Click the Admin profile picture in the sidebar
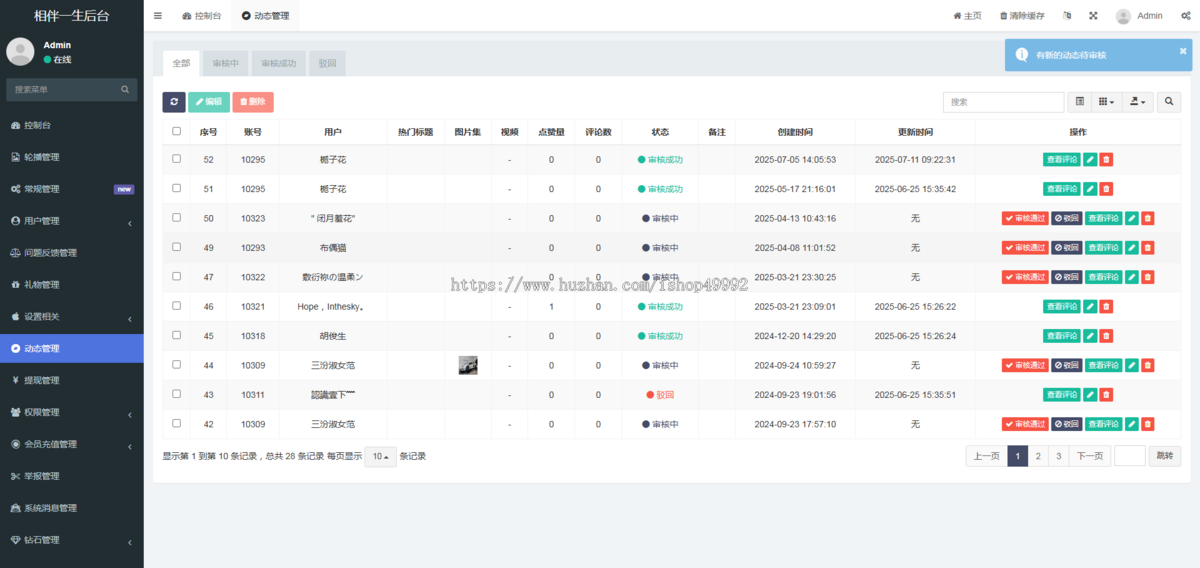Viewport: 1200px width, 568px height. (x=20, y=52)
